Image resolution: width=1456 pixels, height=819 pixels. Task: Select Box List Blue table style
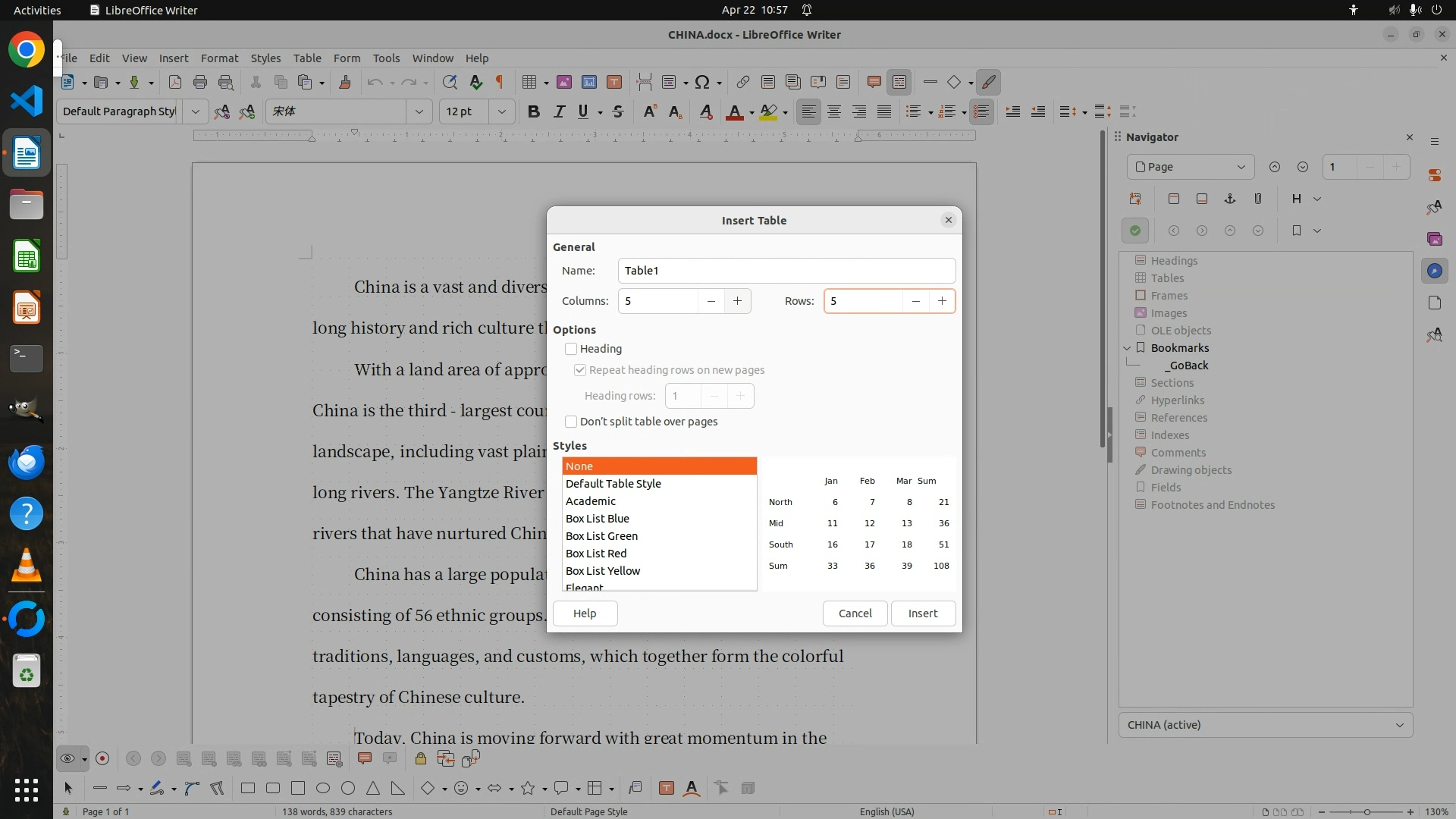pos(598,519)
